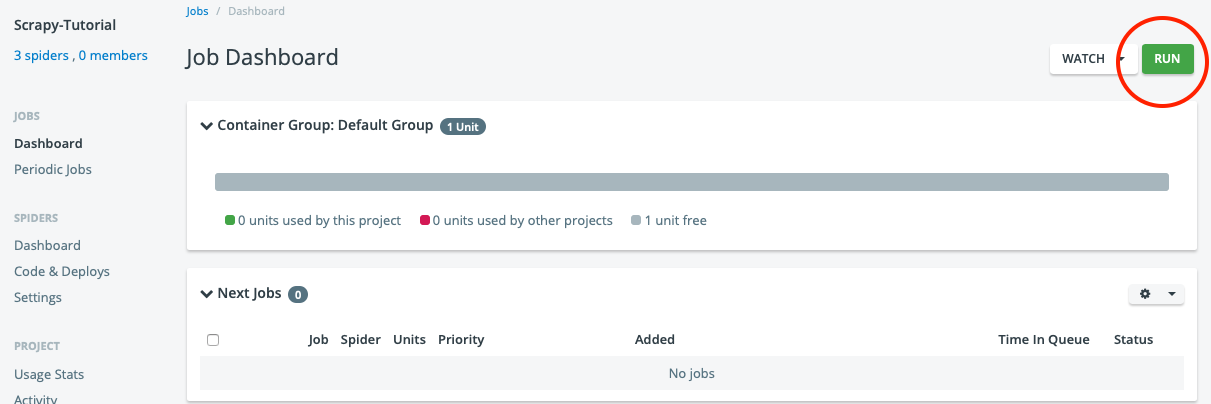This screenshot has width=1211, height=404.
Task: Open spider Settings in sidebar
Action: click(38, 298)
